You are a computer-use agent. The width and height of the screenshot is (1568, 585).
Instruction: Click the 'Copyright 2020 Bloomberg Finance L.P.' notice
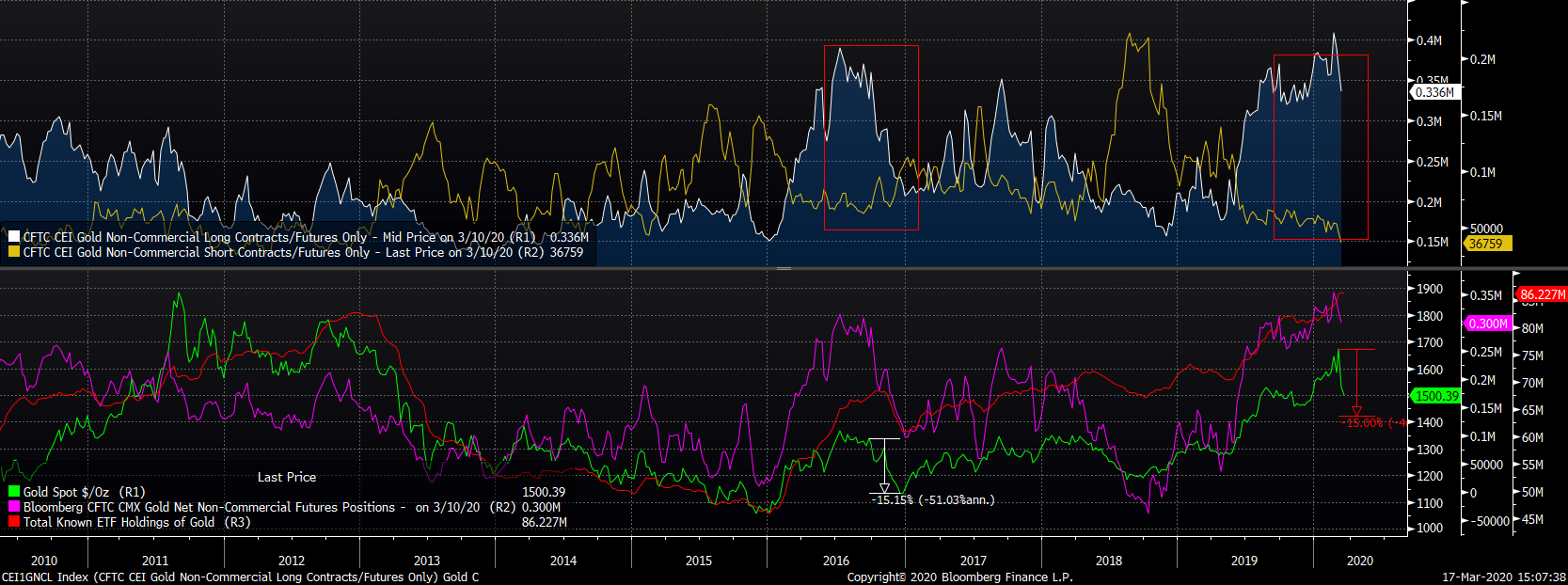pos(959,577)
